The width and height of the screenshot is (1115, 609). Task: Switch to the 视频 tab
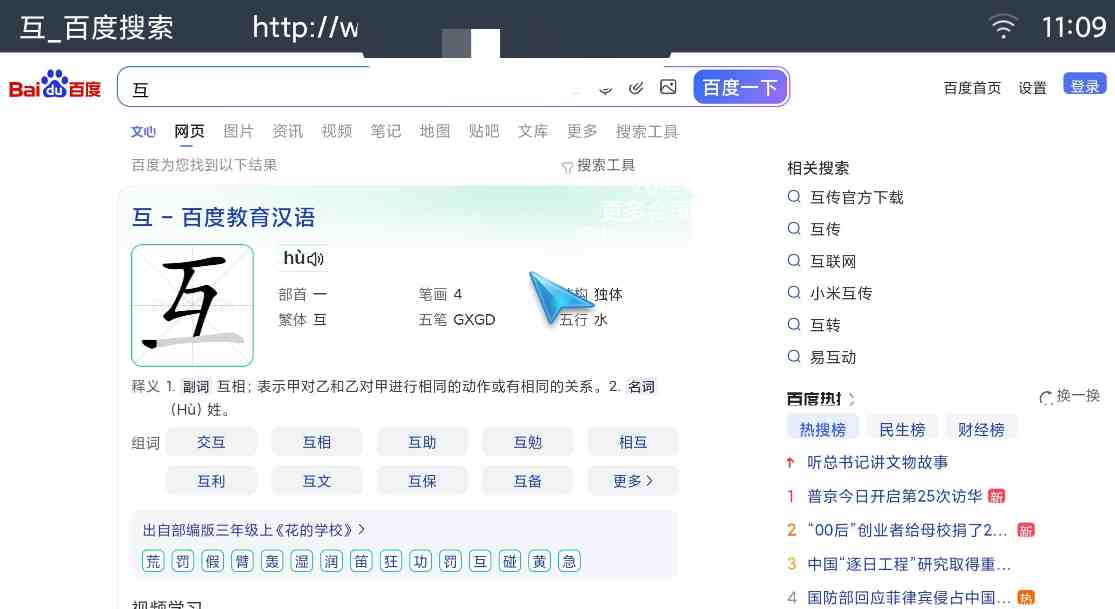pos(336,131)
